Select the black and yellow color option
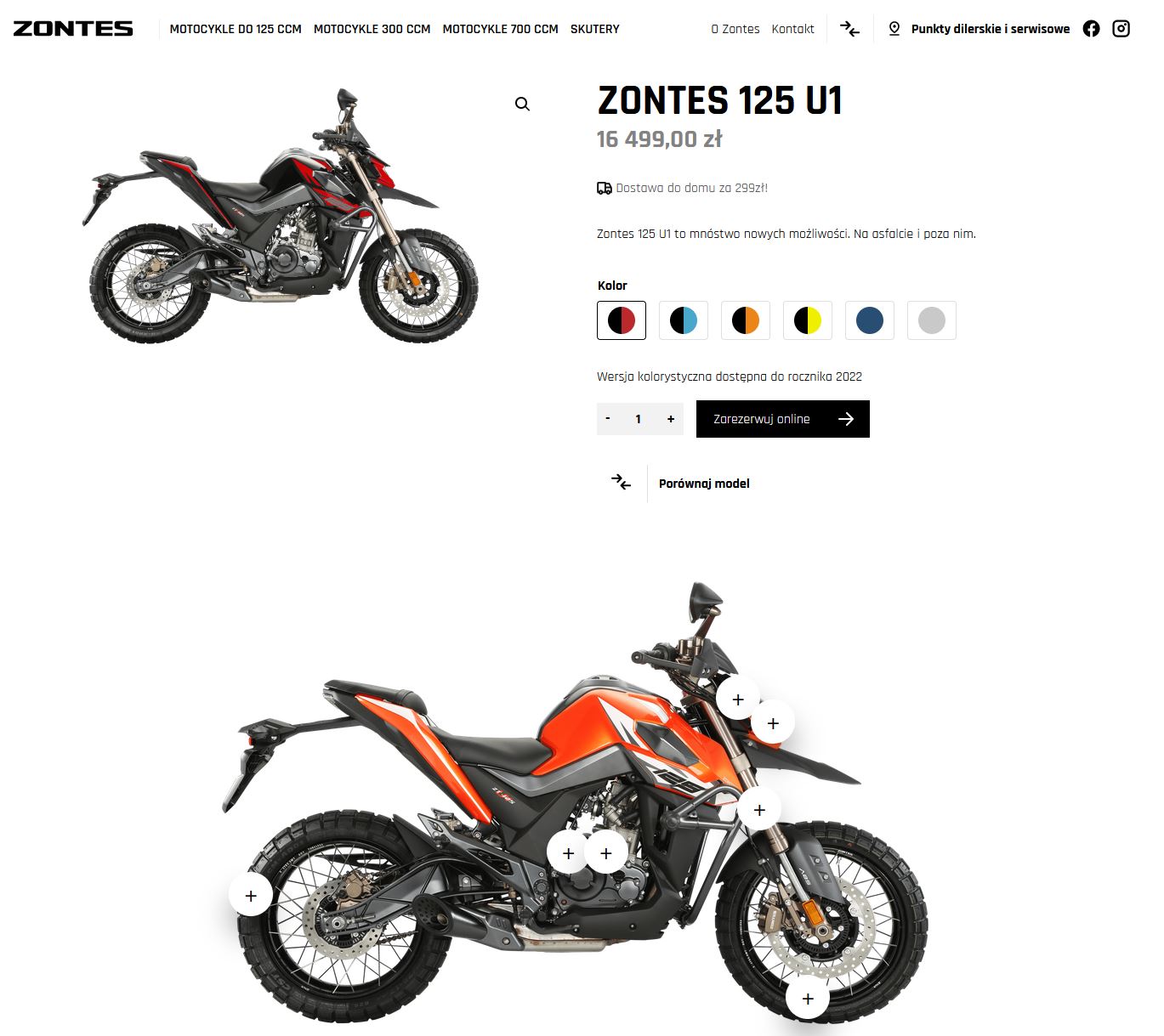Screen dimensions: 1164x1036 (808, 320)
